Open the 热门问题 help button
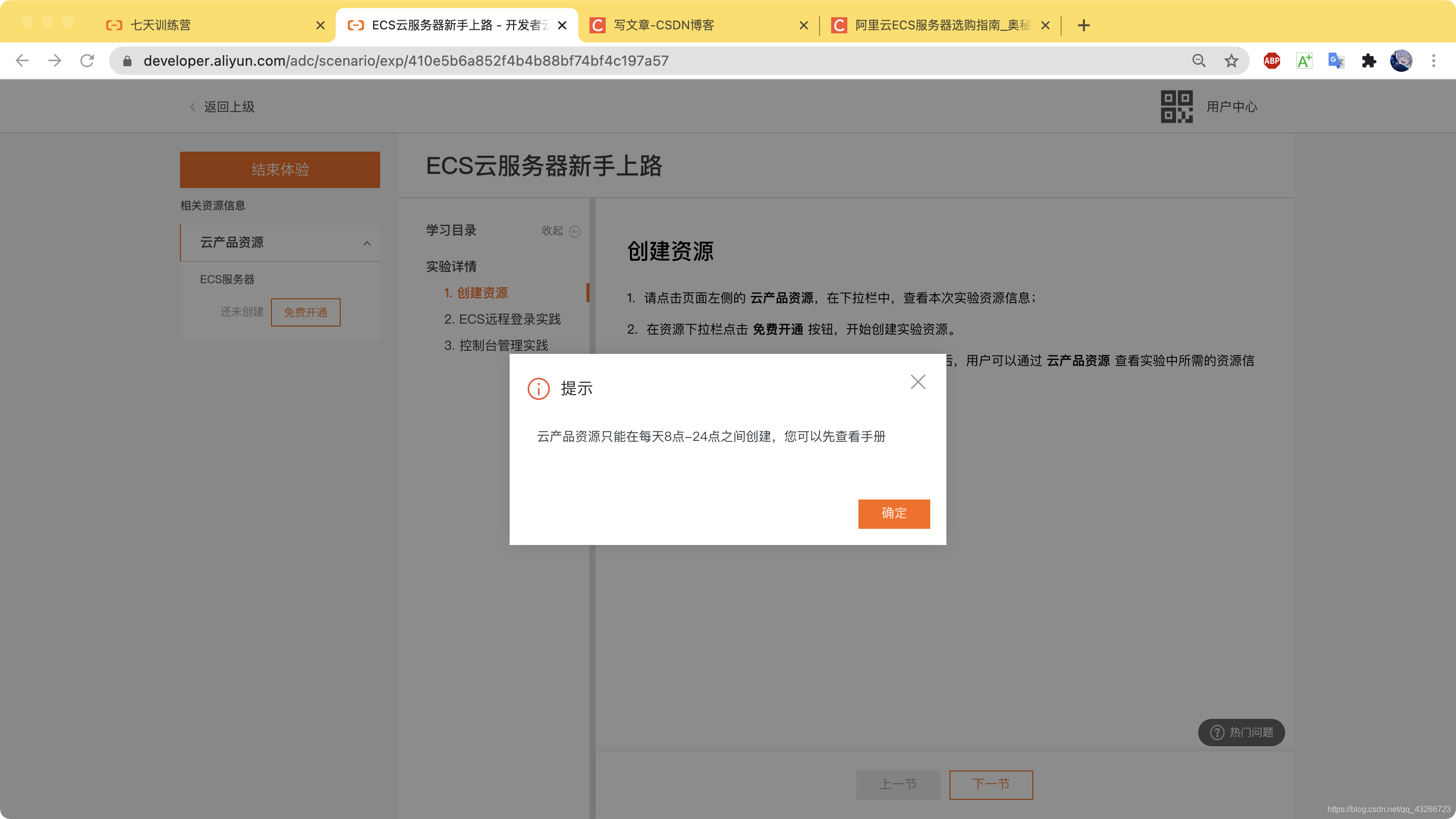 click(x=1241, y=733)
